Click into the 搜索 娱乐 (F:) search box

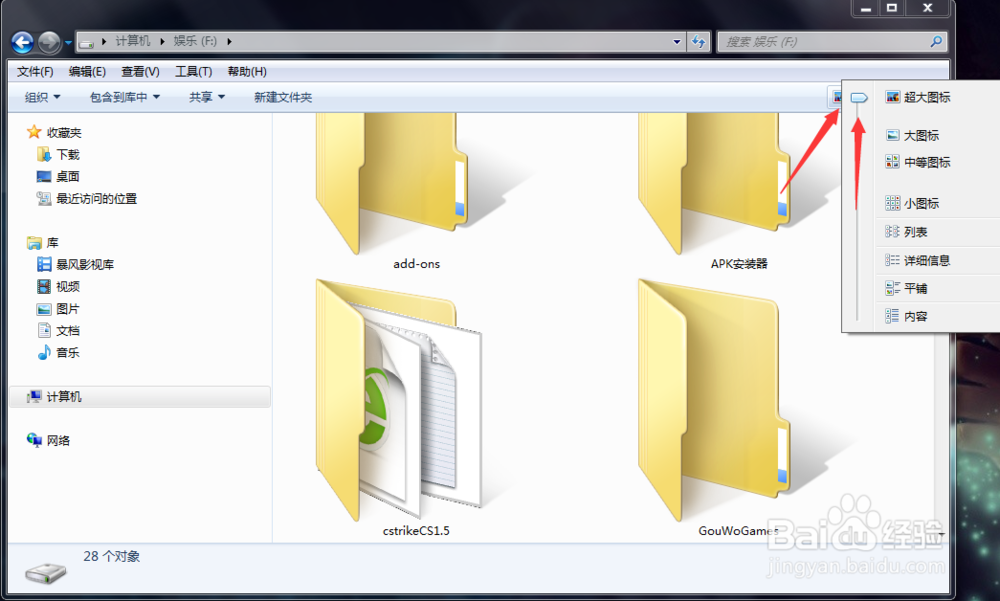coord(825,42)
